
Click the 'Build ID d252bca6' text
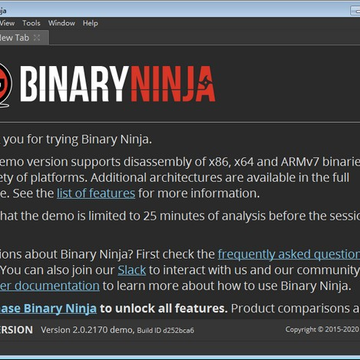[166, 331]
